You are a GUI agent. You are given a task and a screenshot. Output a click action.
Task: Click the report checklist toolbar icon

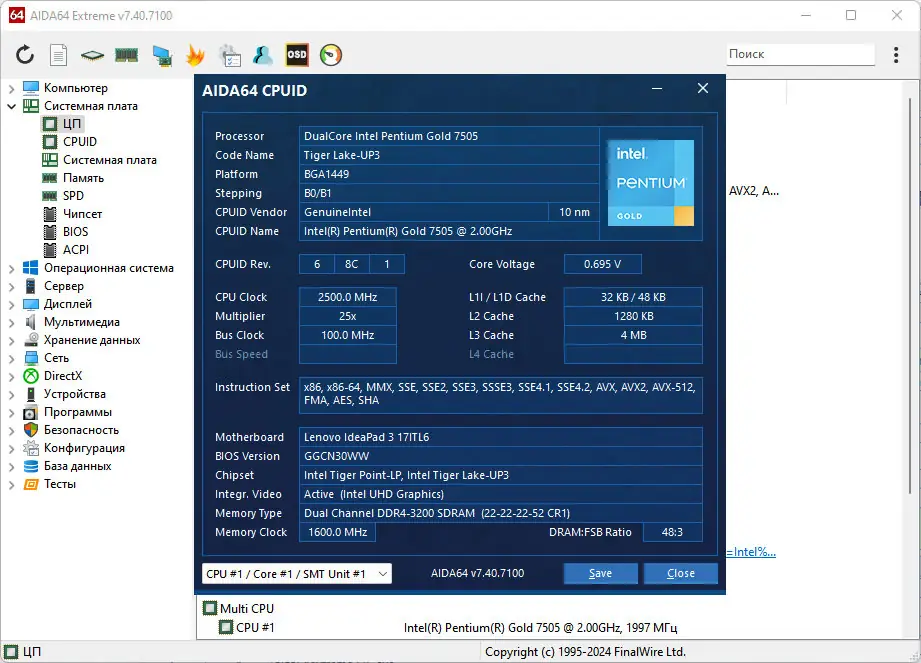230,55
